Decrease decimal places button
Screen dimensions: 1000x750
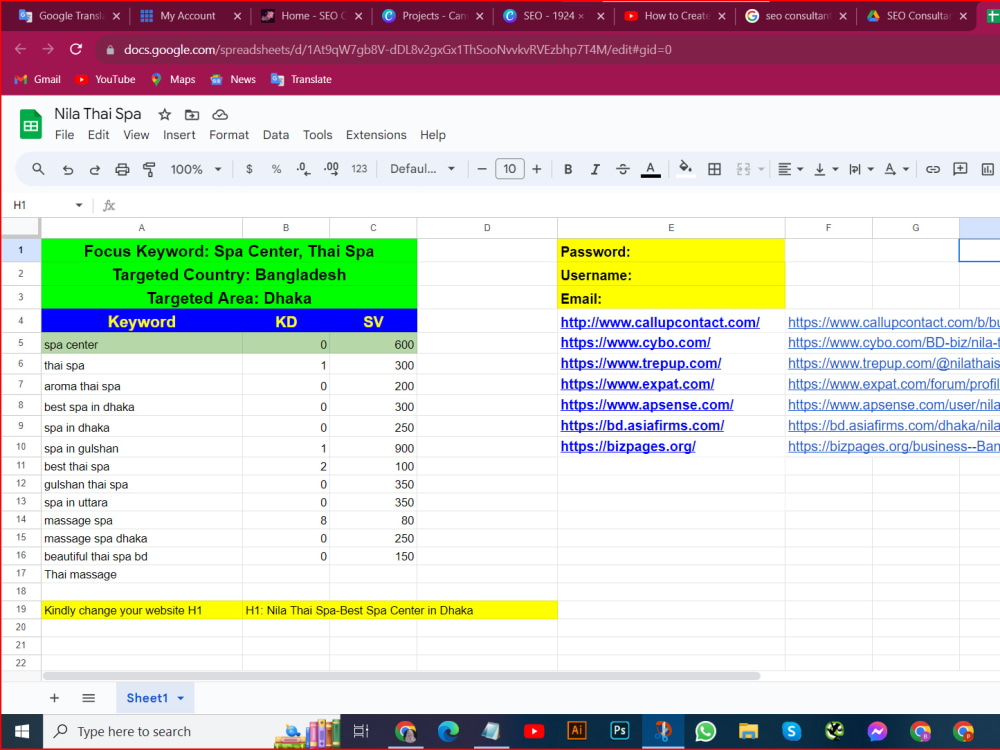304,169
